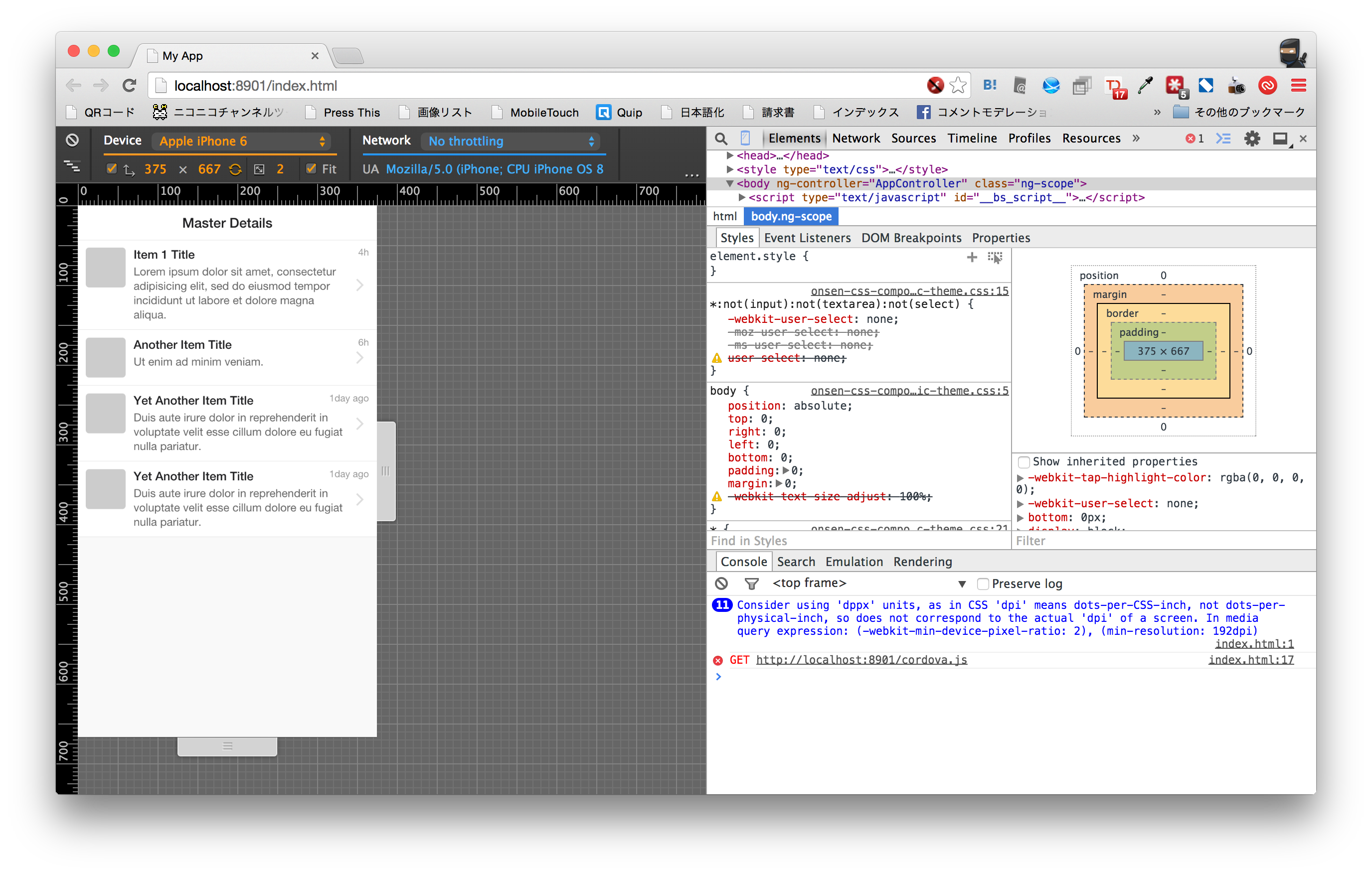Click the viewport bottom resize handle
The image size is (1372, 874).
(227, 746)
